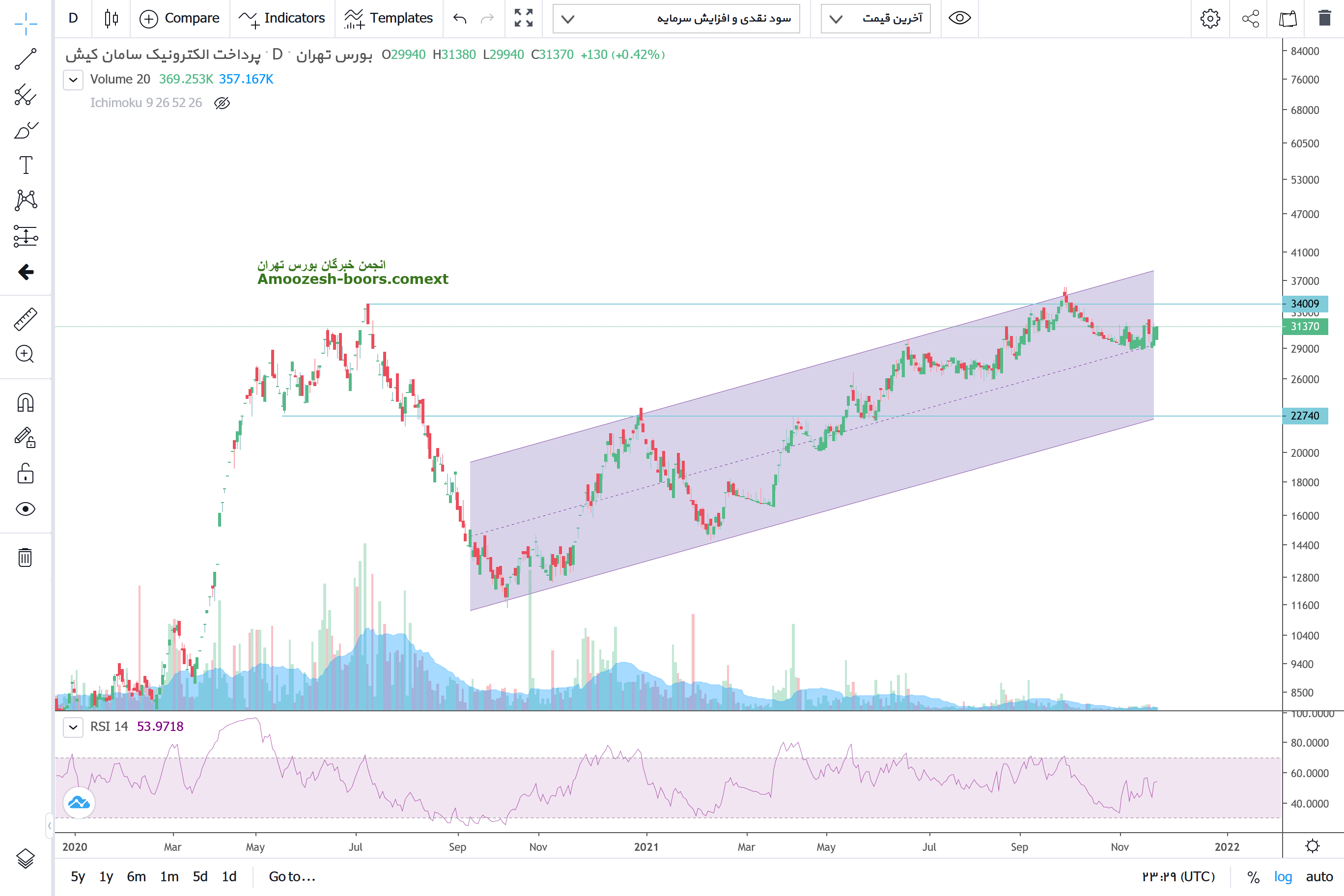The image size is (1344, 896).
Task: Open the Templates menu
Action: [389, 18]
